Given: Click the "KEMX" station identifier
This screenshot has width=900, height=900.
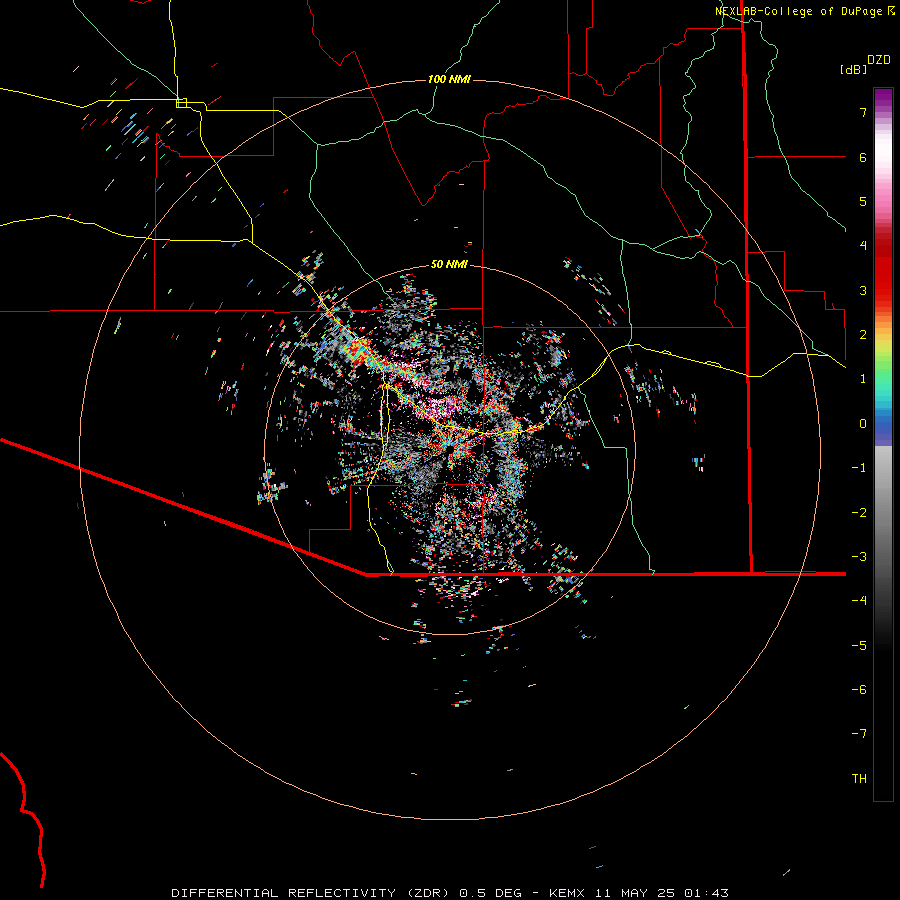Looking at the screenshot, I should (x=567, y=893).
